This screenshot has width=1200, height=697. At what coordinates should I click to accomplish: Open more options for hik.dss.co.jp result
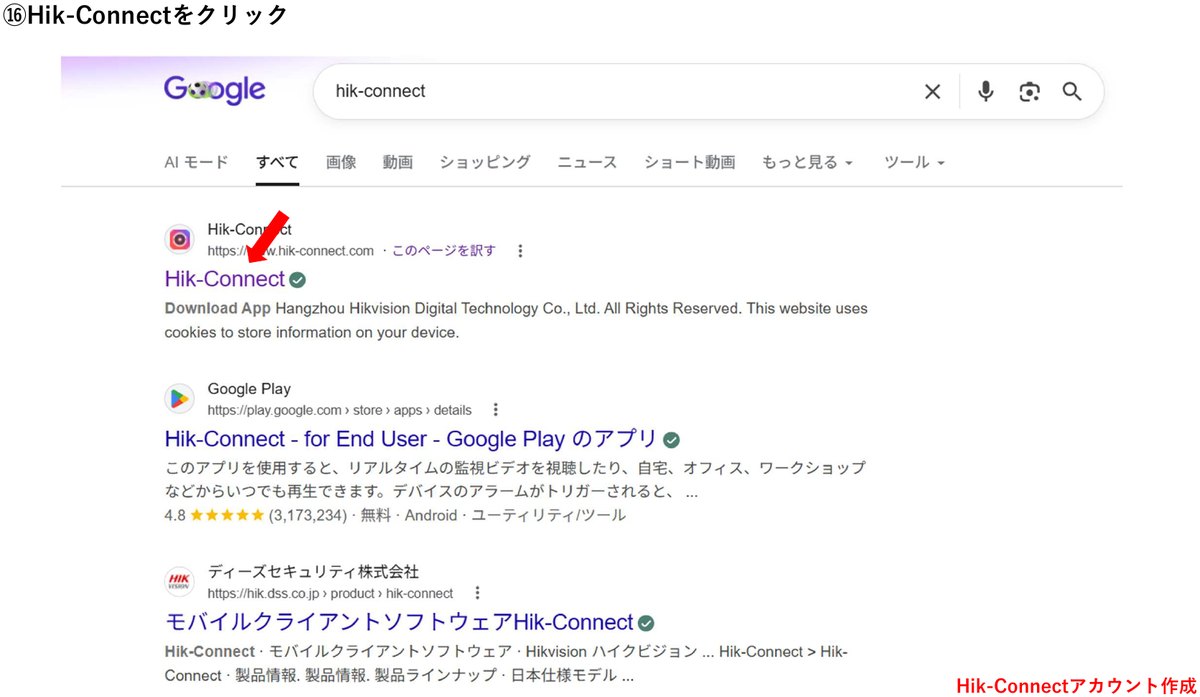(478, 593)
